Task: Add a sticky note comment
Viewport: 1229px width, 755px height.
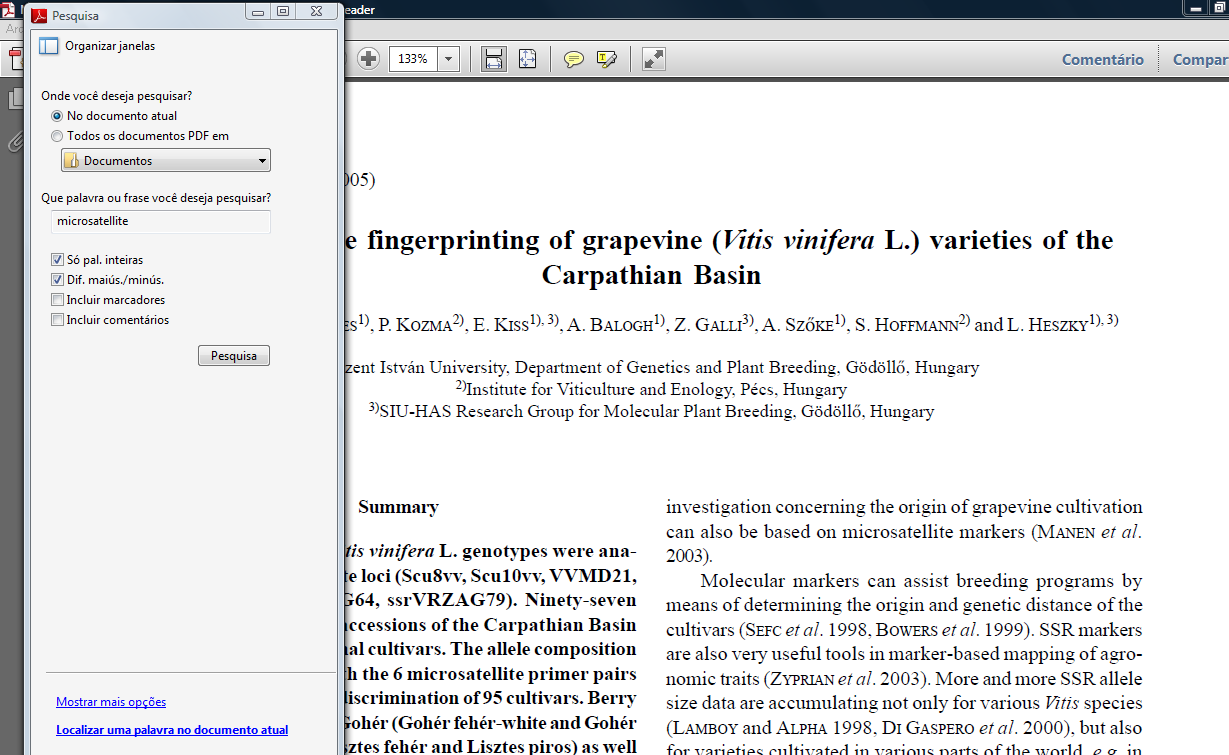Action: 573,59
